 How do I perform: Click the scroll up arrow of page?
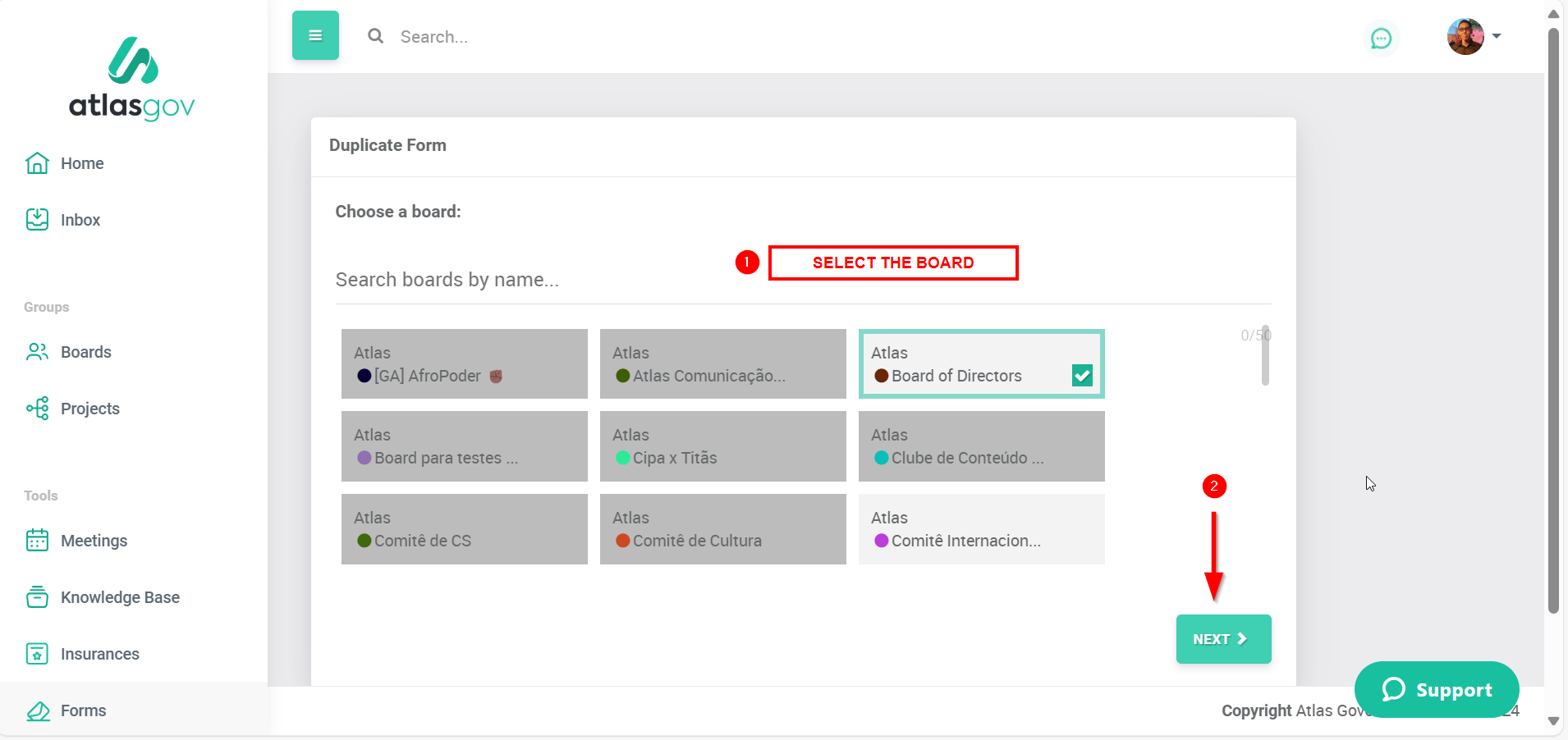[1553, 14]
